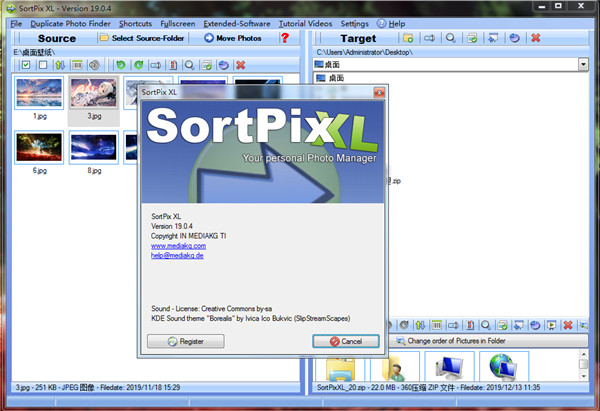
Task: Click magnifier icon in Target header toolbar
Action: (451, 38)
